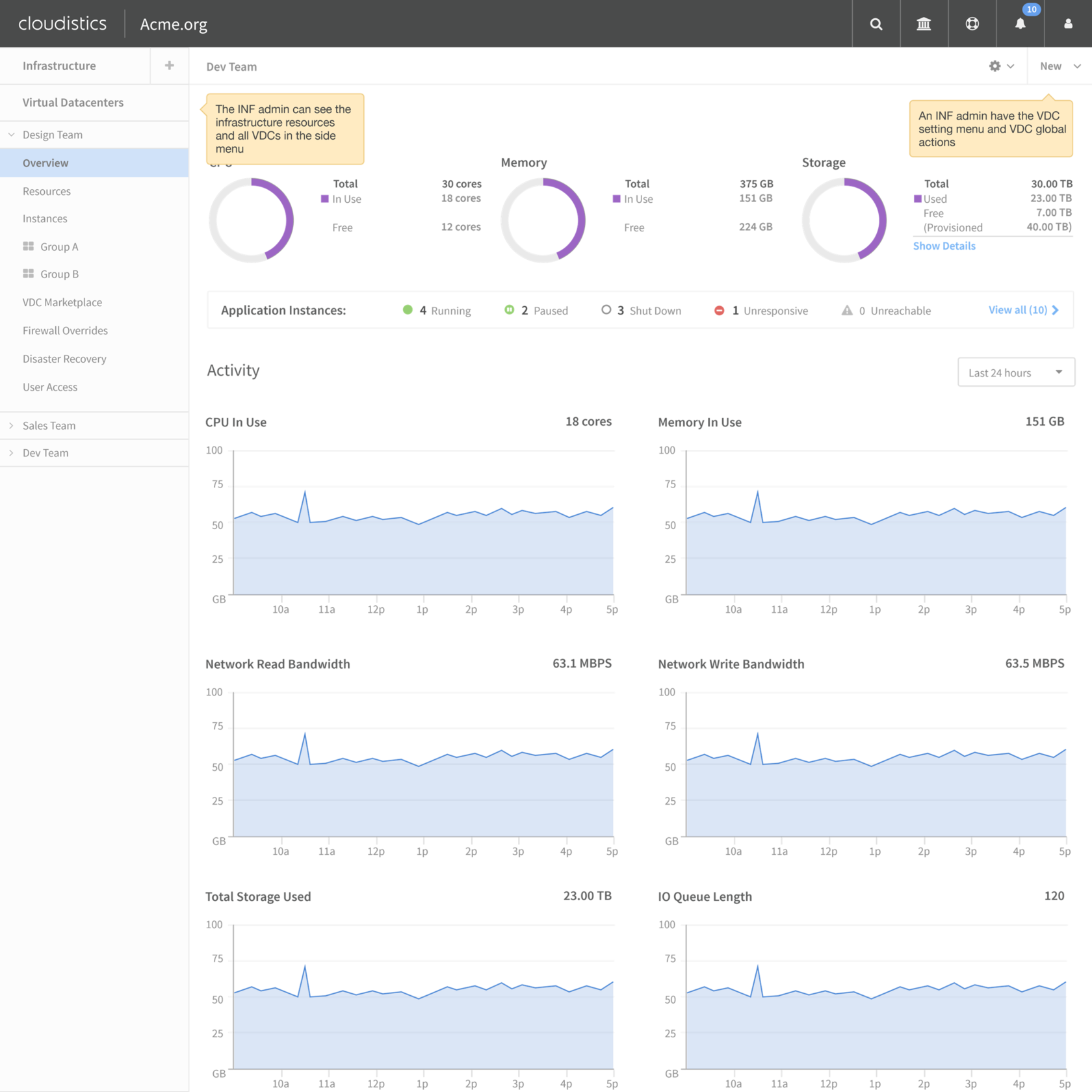1092x1092 pixels.
Task: Open Firewall Overrides in sidebar
Action: click(x=65, y=331)
